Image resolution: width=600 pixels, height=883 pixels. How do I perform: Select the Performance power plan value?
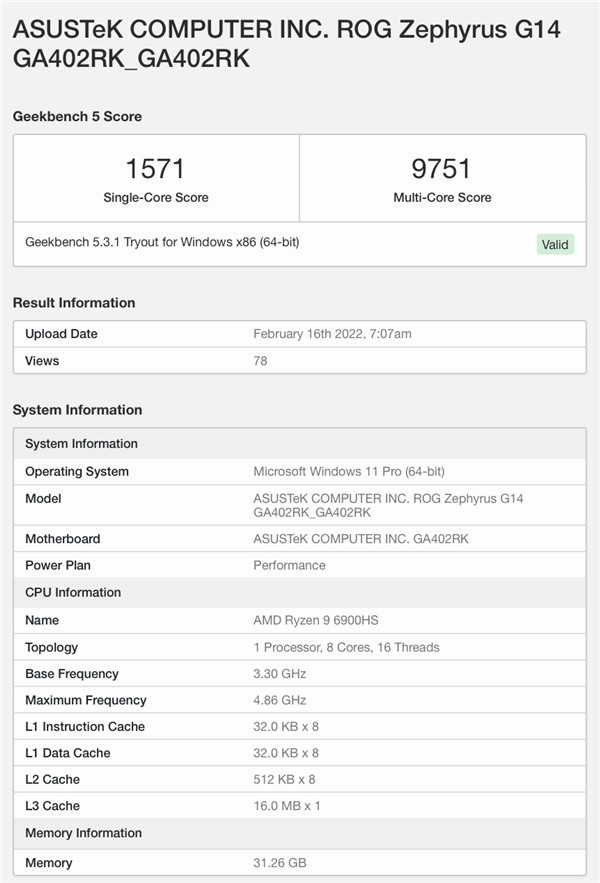(289, 565)
